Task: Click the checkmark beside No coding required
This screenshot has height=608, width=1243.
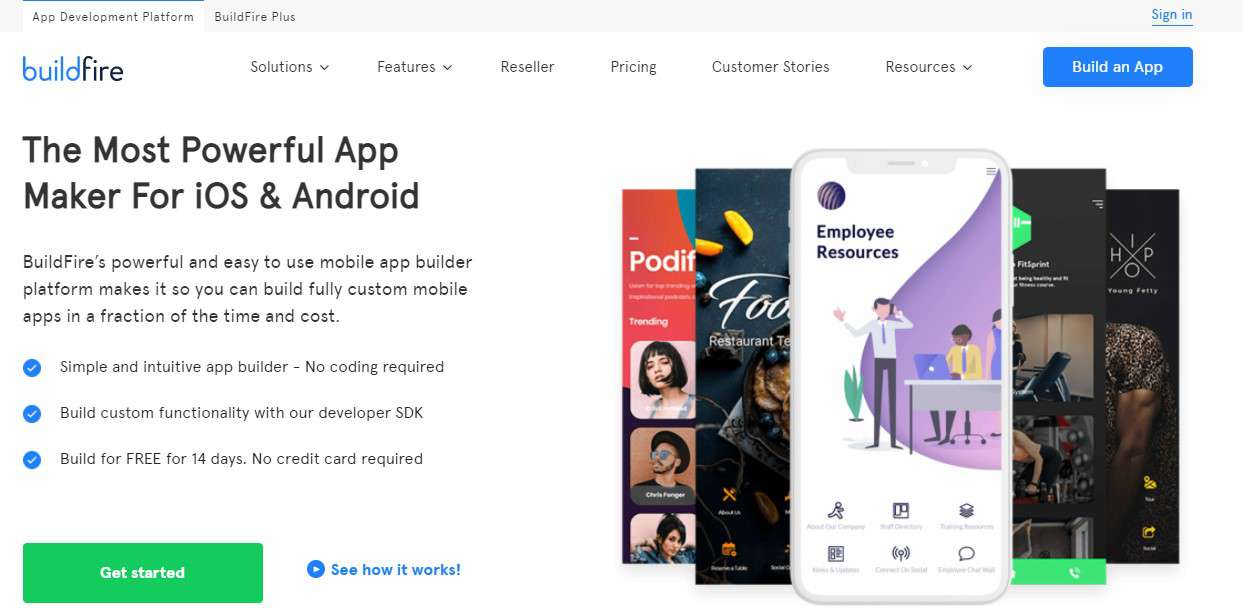Action: pyautogui.click(x=32, y=368)
